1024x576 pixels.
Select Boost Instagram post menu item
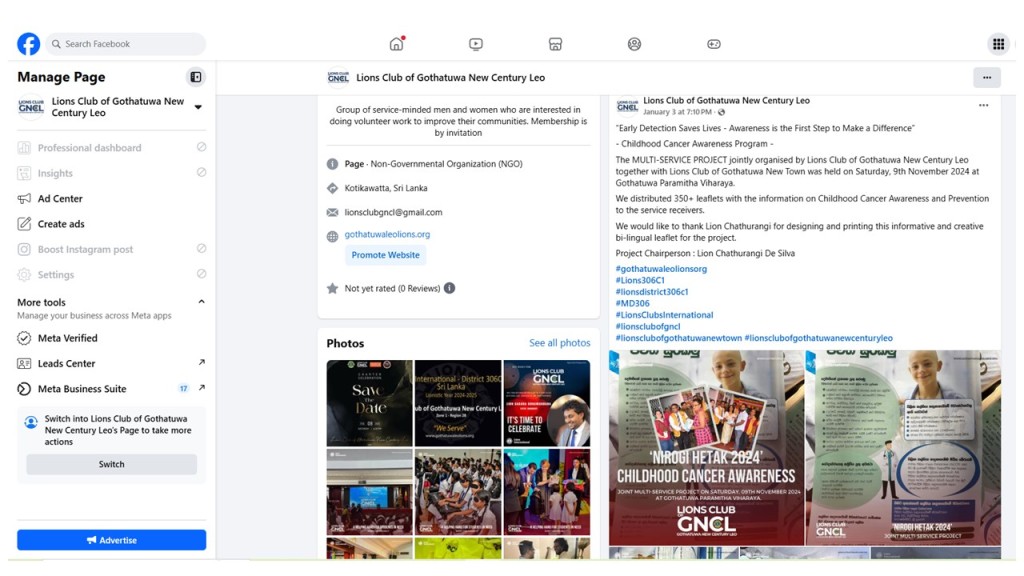tap(112, 249)
